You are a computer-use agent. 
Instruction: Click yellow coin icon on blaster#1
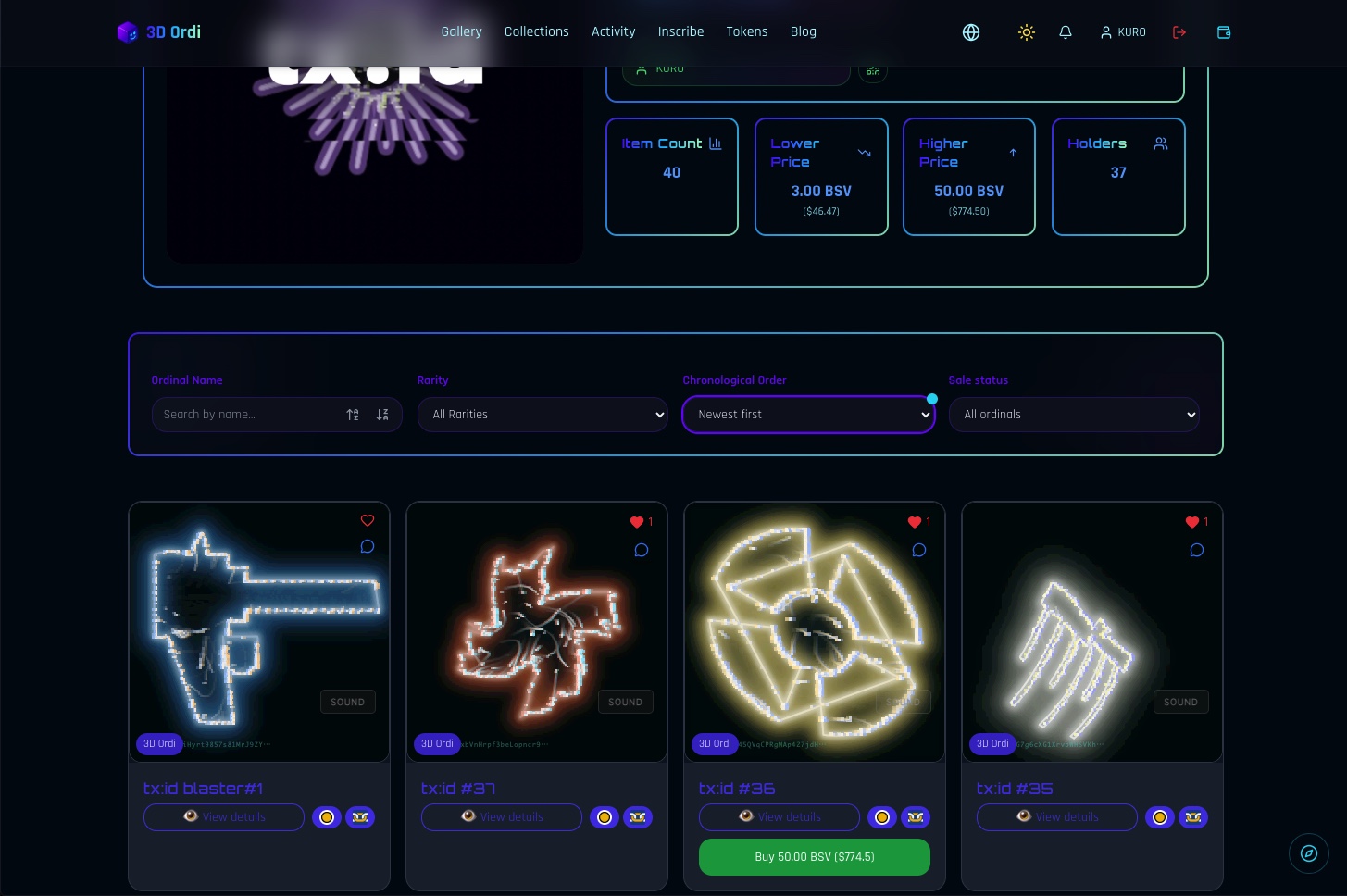327,817
